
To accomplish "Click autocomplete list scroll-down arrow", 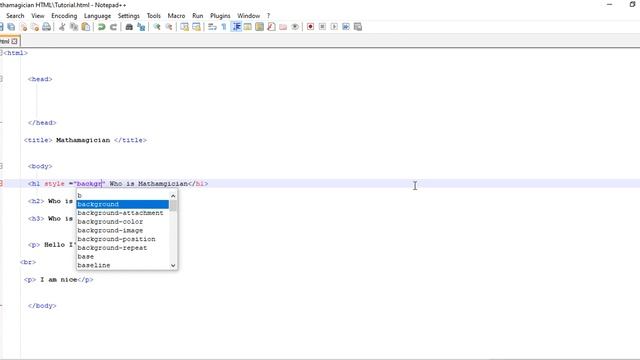I will [173, 265].
